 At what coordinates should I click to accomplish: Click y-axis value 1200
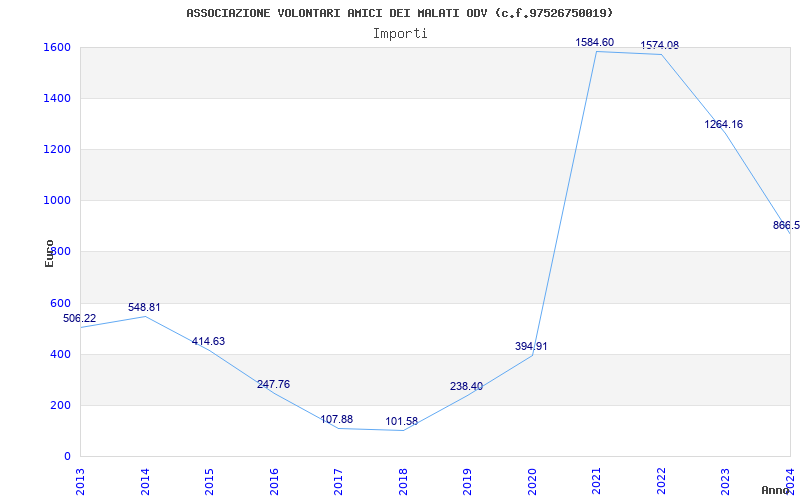[x=55, y=149]
